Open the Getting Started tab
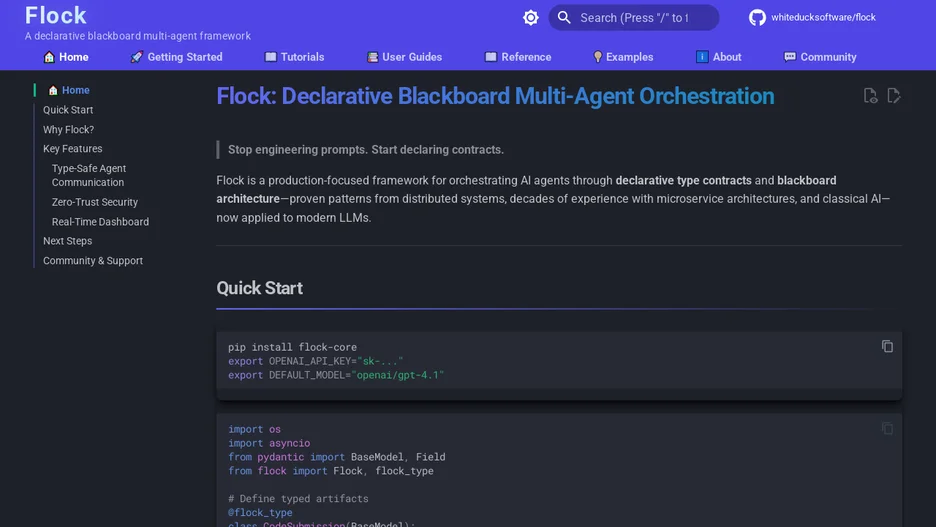Image resolution: width=936 pixels, height=527 pixels. tap(176, 57)
